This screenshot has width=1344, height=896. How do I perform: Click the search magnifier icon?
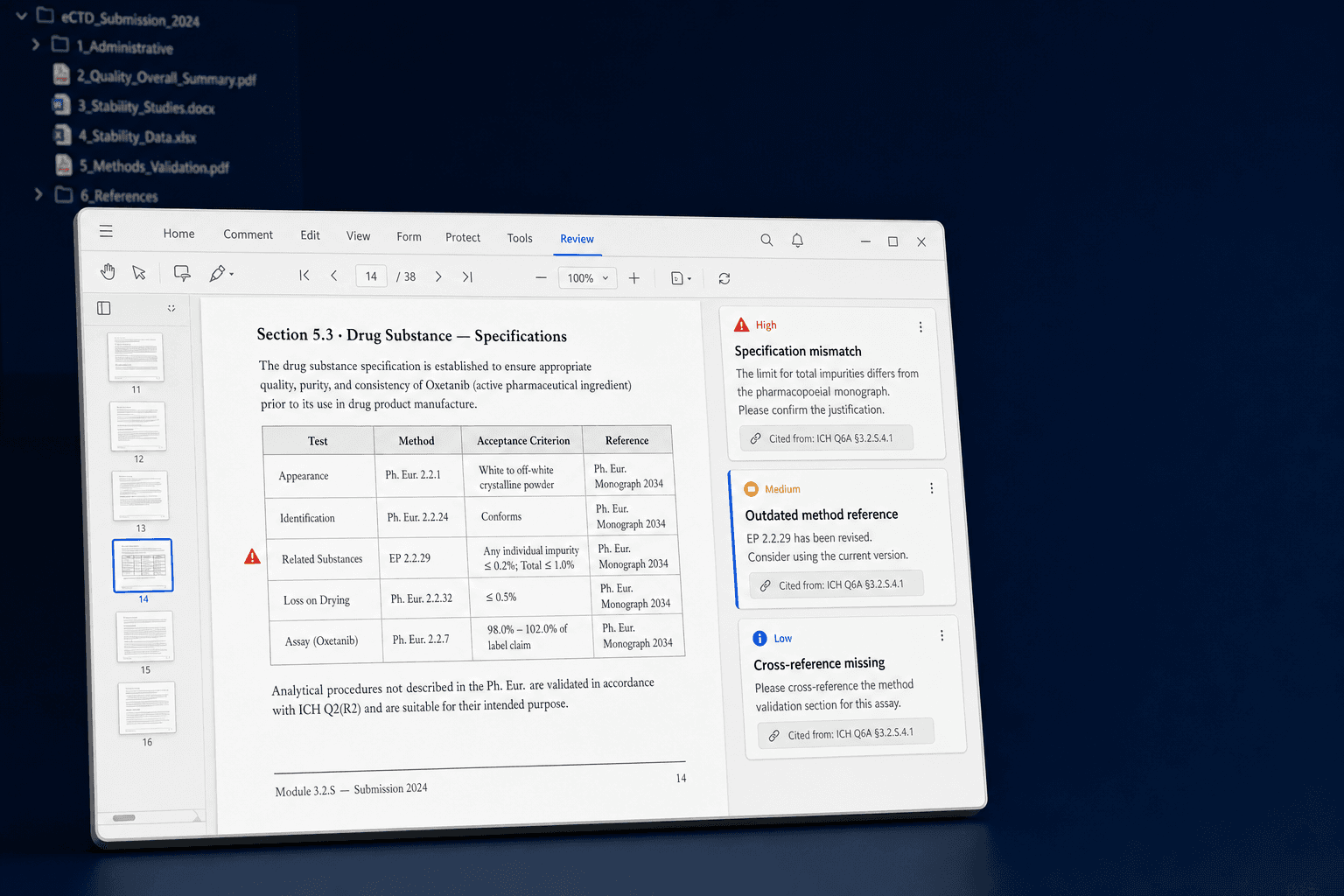(766, 240)
